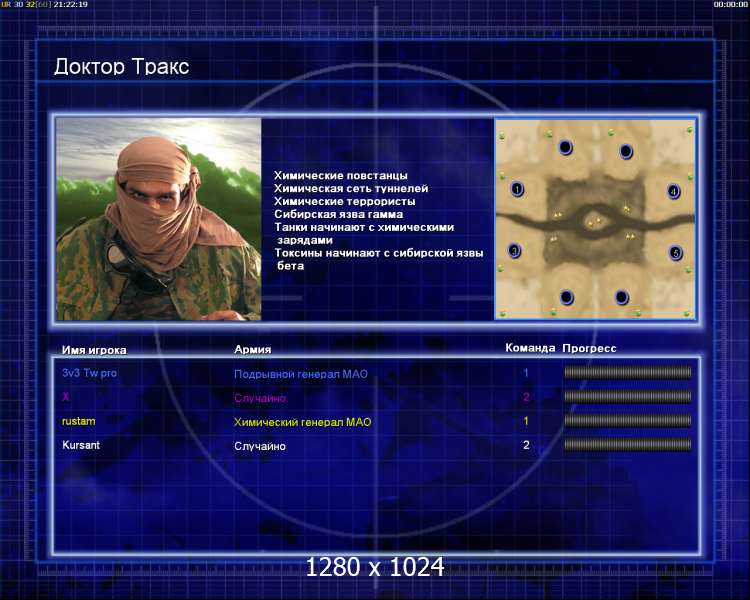This screenshot has height=600, width=750.
Task: Click the Имя игрока column header
Action: click(94, 350)
